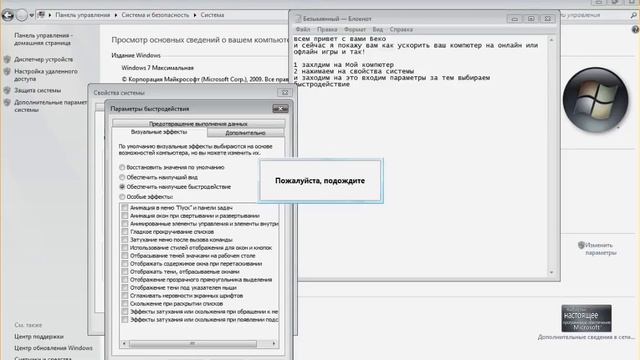Enable Сглаживать неровности экранных шрифтов
The height and width of the screenshot is (360, 640).
pos(125,296)
